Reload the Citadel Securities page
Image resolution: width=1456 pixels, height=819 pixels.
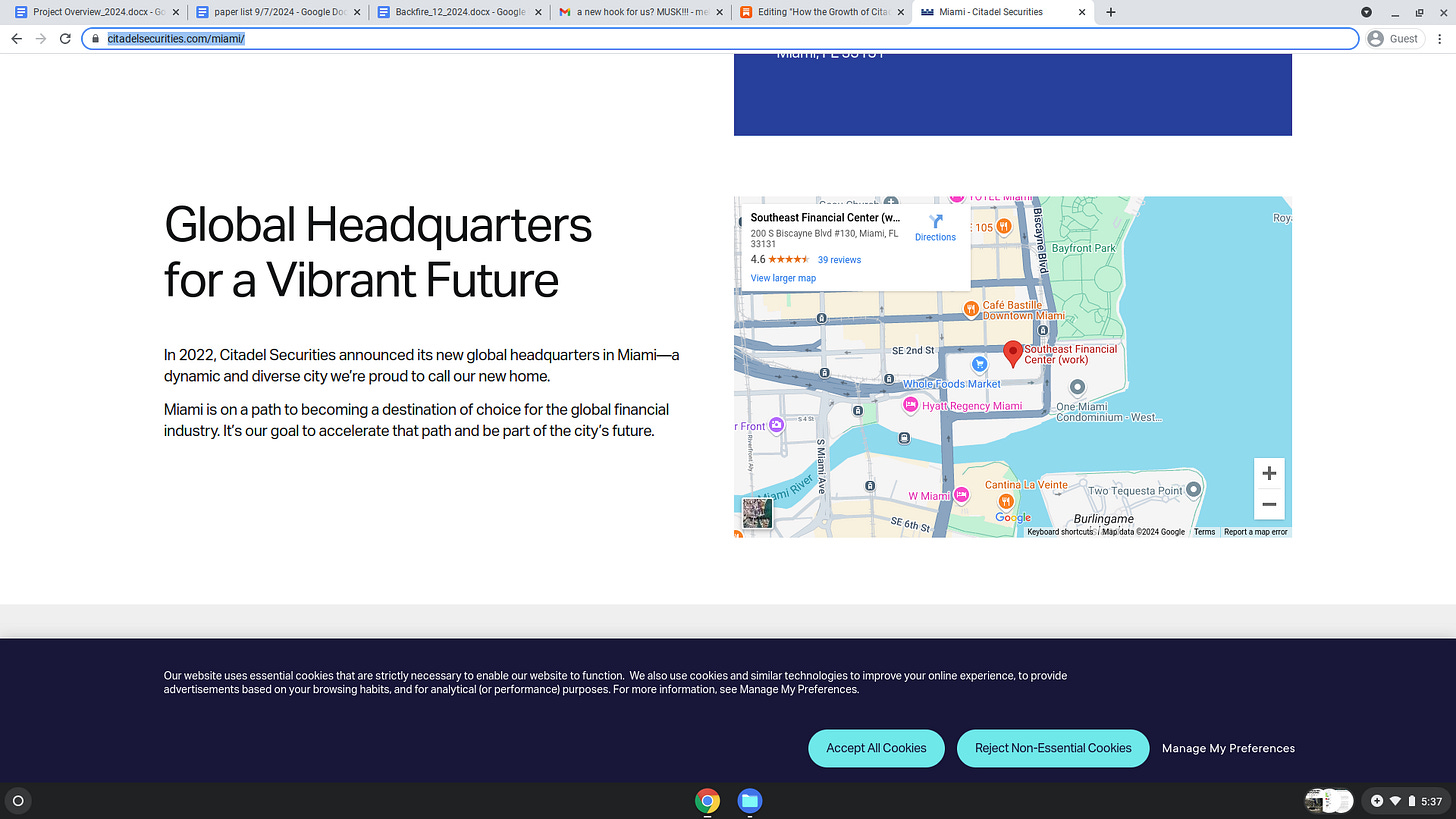(x=65, y=39)
